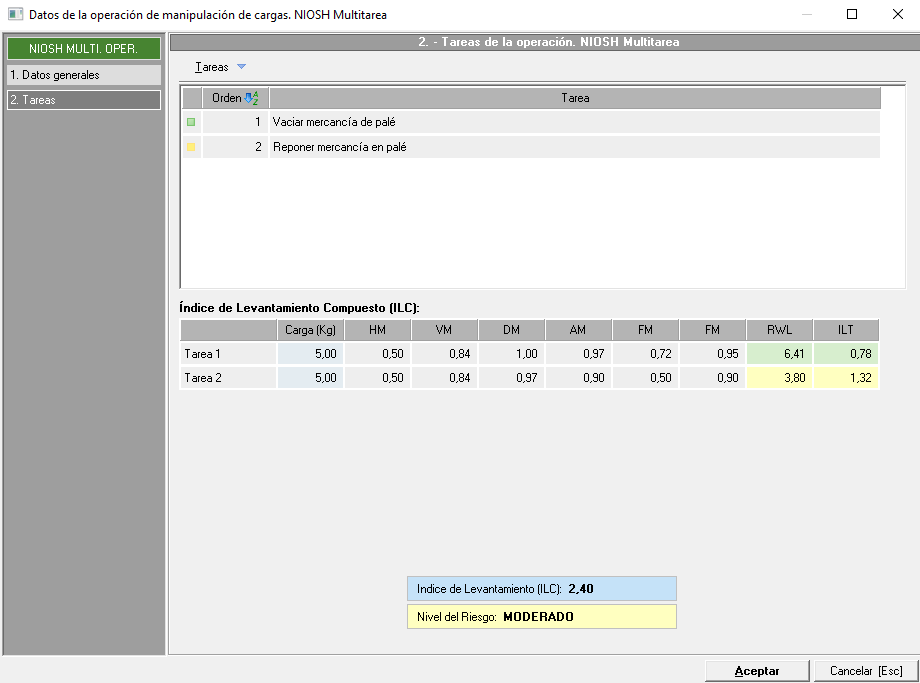Image resolution: width=920 pixels, height=683 pixels.
Task: Click Carga (Kg) value for Tarea 2
Action: pyautogui.click(x=310, y=378)
